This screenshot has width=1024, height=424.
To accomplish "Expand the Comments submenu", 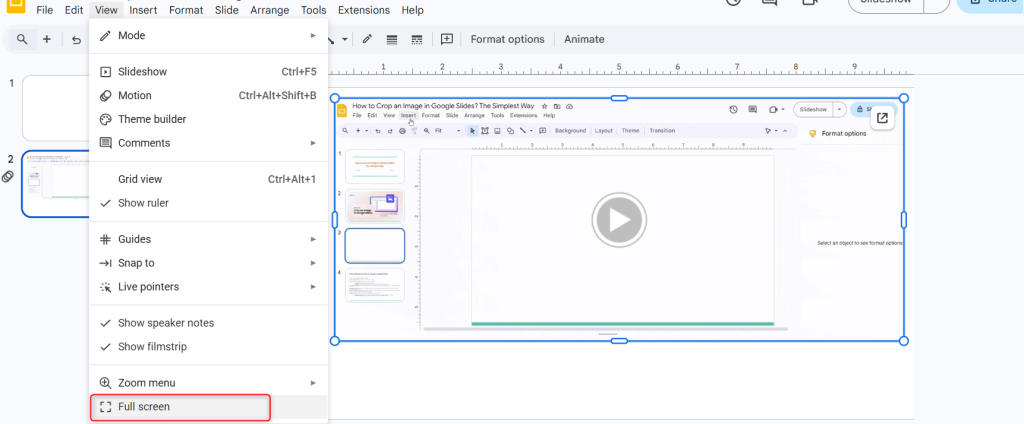I will click(208, 142).
